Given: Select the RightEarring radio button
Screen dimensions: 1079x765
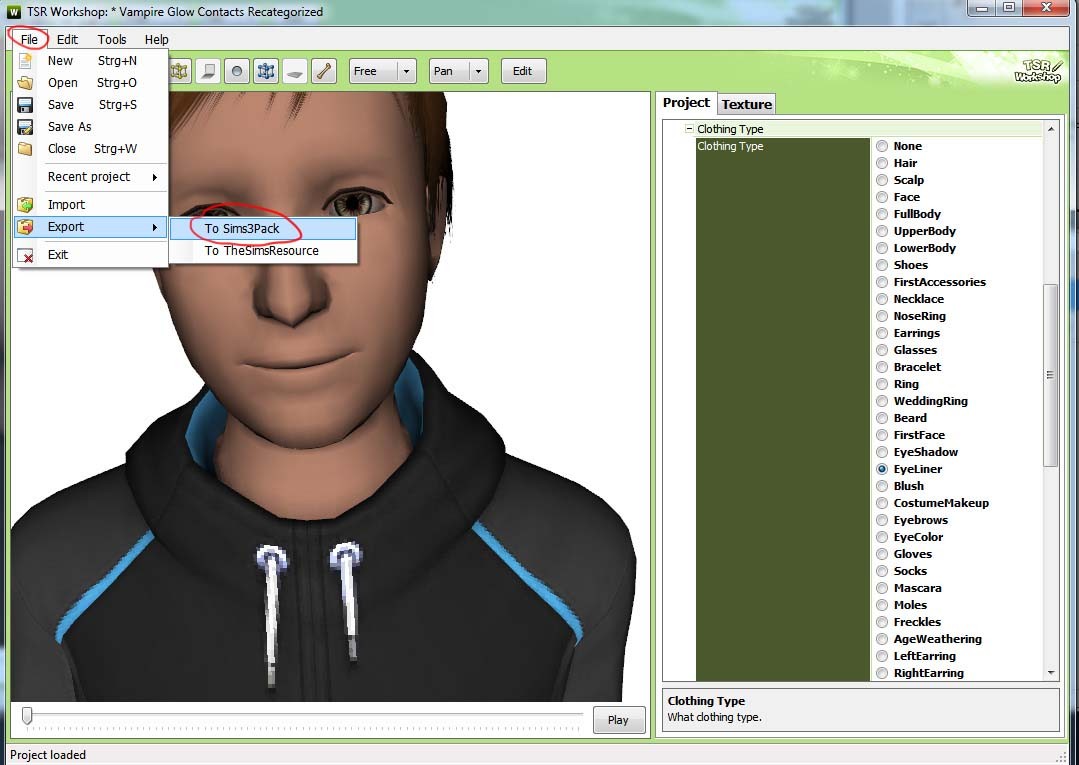Looking at the screenshot, I should click(x=882, y=673).
